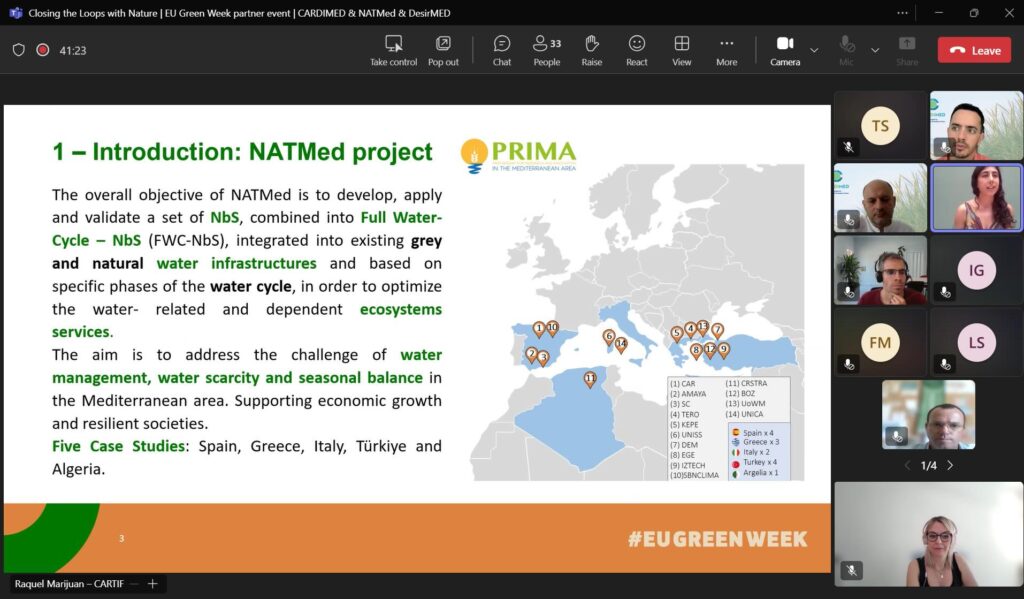Select the IG participant tile
The width and height of the screenshot is (1024, 599).
[976, 270]
